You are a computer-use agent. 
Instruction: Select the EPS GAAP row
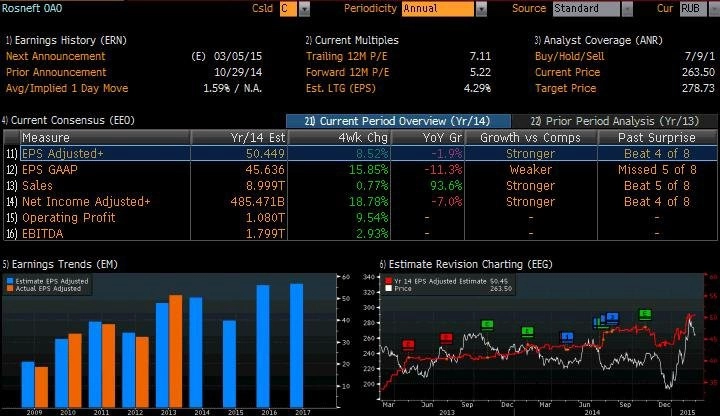coord(360,169)
